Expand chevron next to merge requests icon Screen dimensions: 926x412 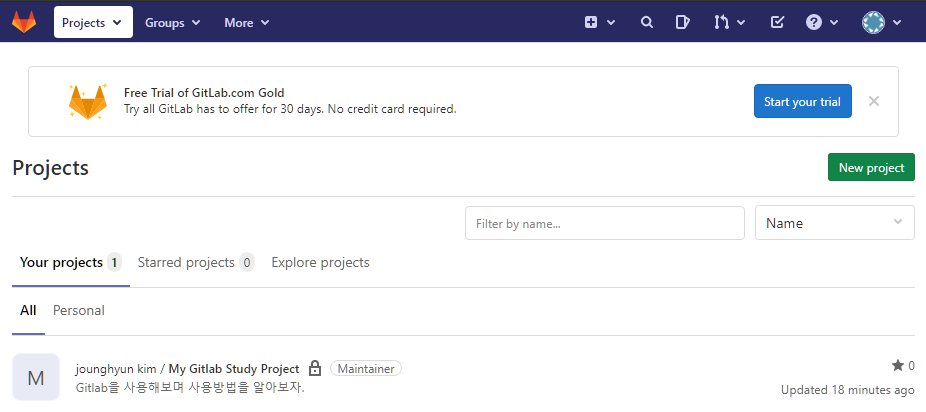click(x=741, y=22)
